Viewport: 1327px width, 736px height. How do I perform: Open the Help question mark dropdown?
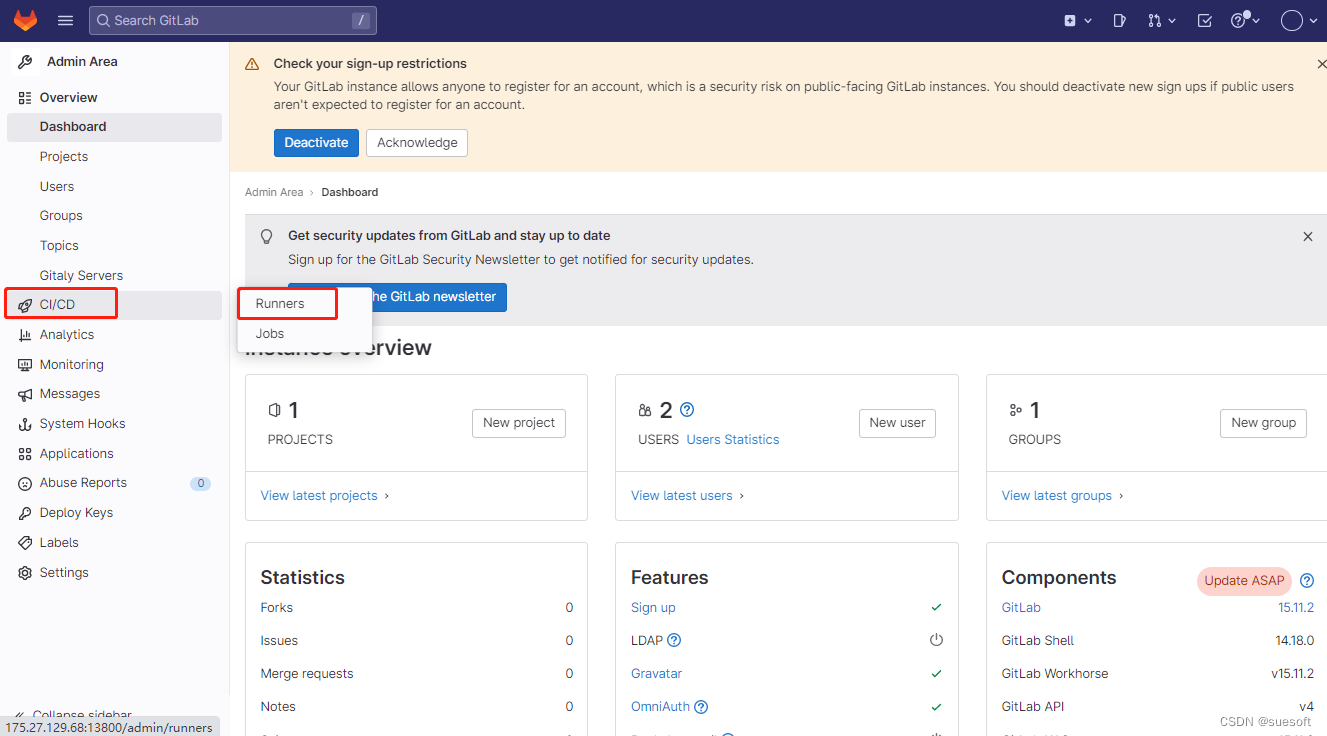point(1244,20)
